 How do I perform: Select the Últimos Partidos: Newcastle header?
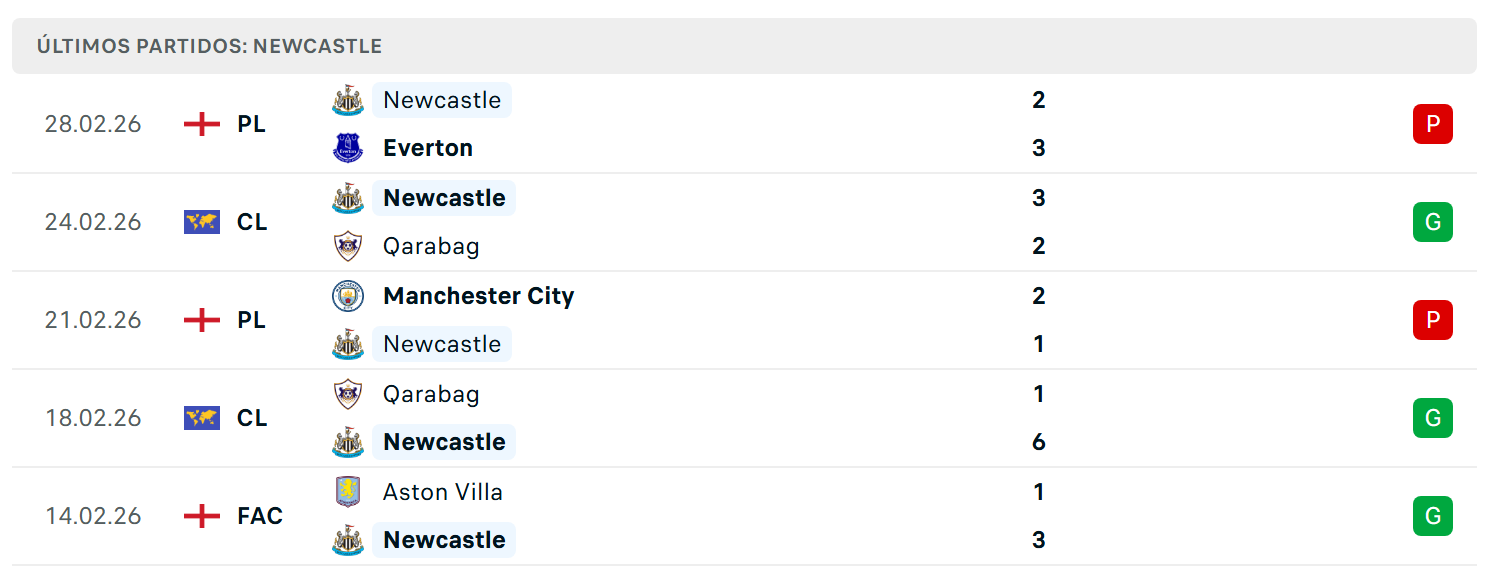click(744, 46)
